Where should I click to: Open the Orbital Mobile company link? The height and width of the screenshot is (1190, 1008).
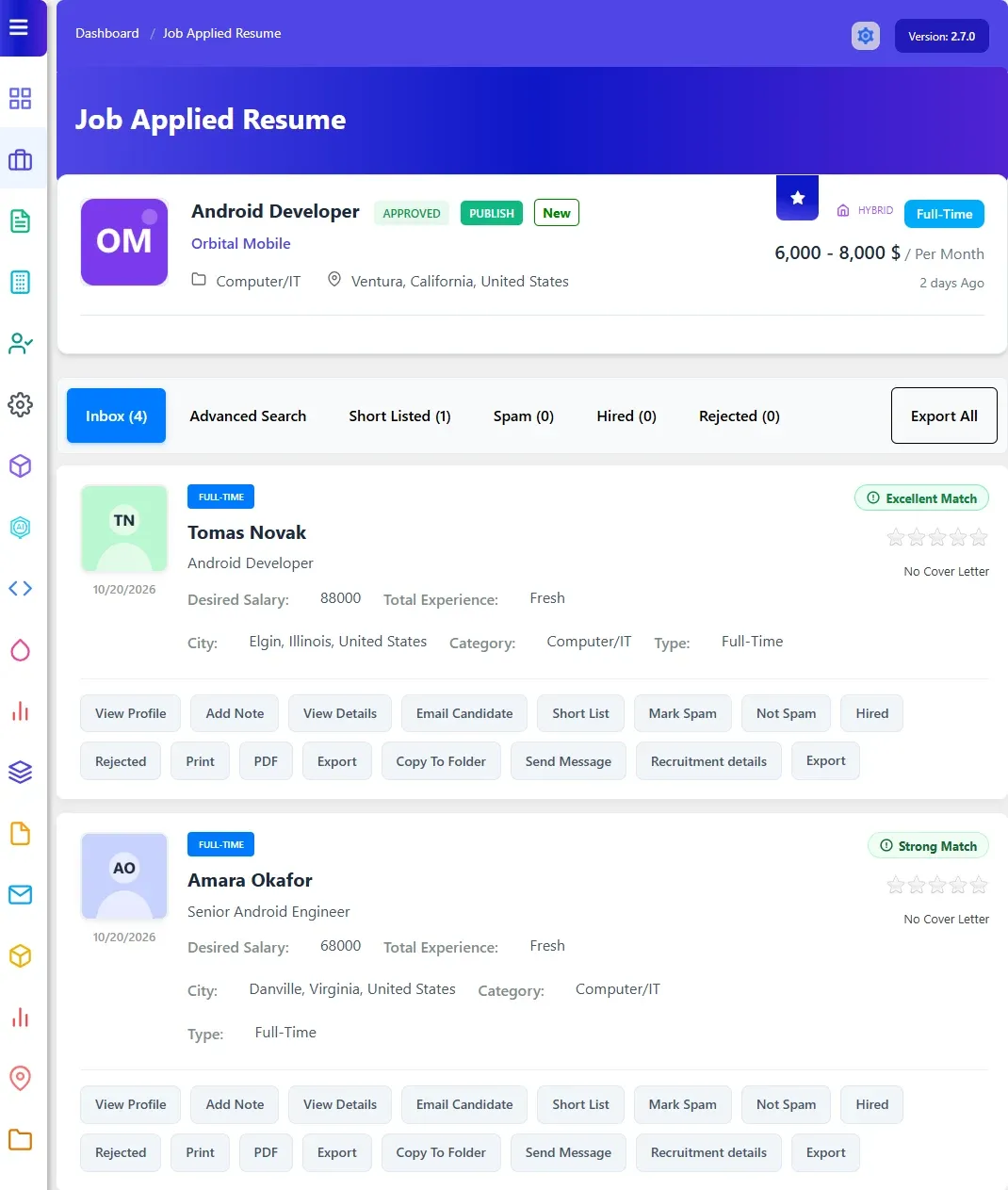(x=240, y=243)
